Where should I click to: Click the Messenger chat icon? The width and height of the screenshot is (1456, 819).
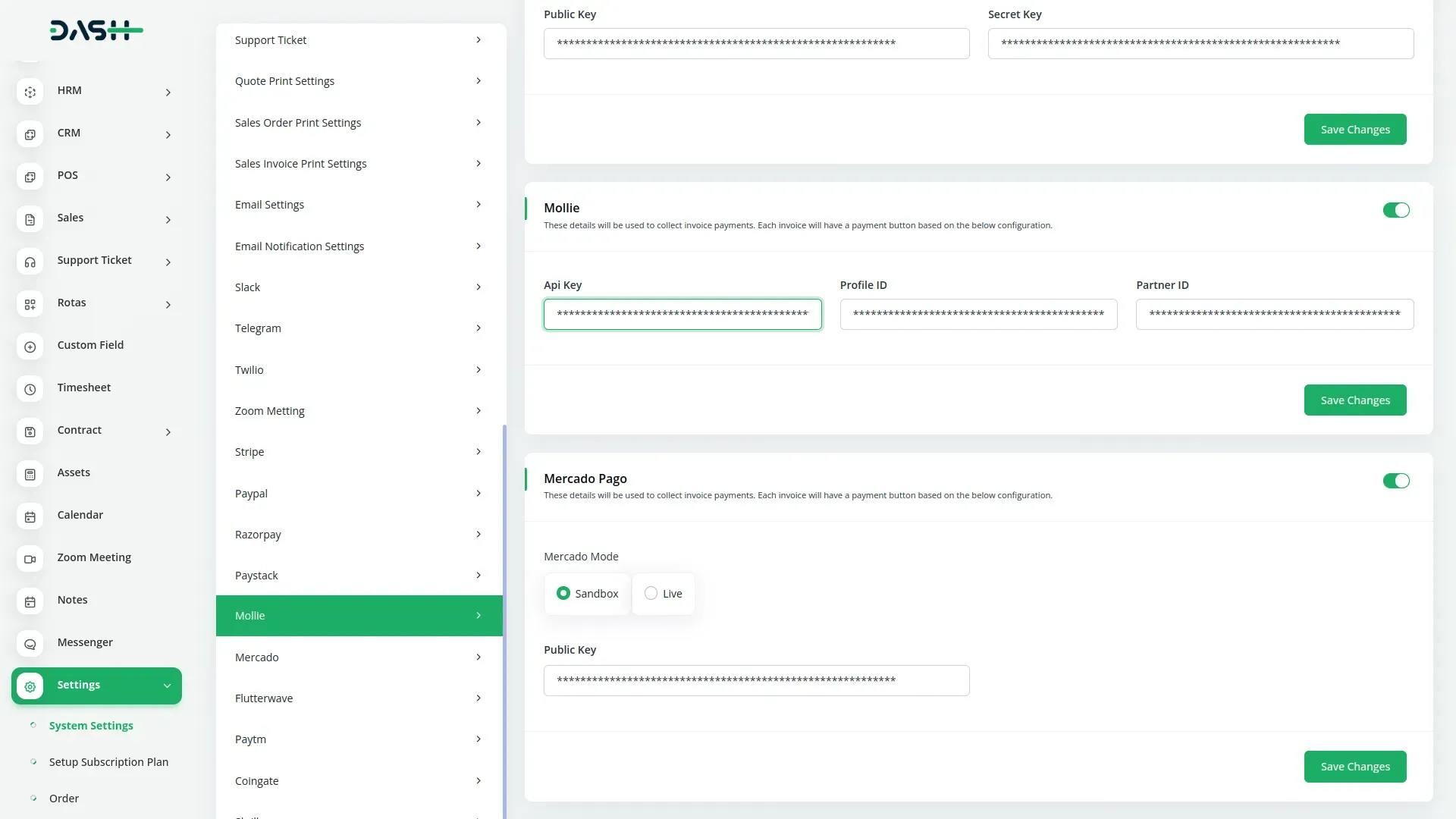tap(30, 644)
